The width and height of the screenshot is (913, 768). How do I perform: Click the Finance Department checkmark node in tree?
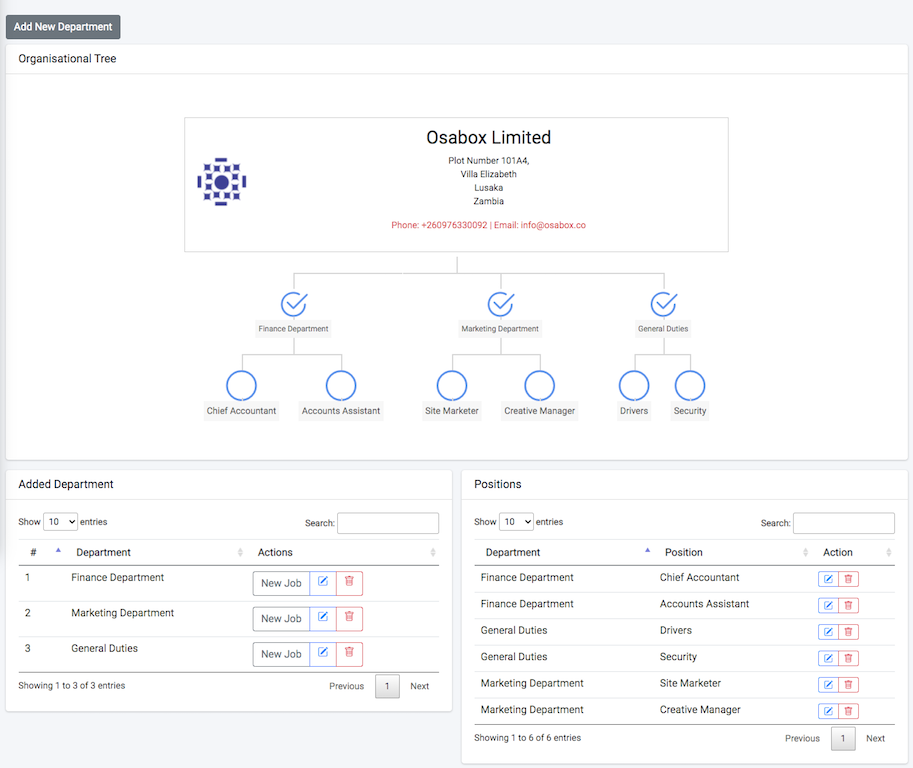(x=294, y=303)
